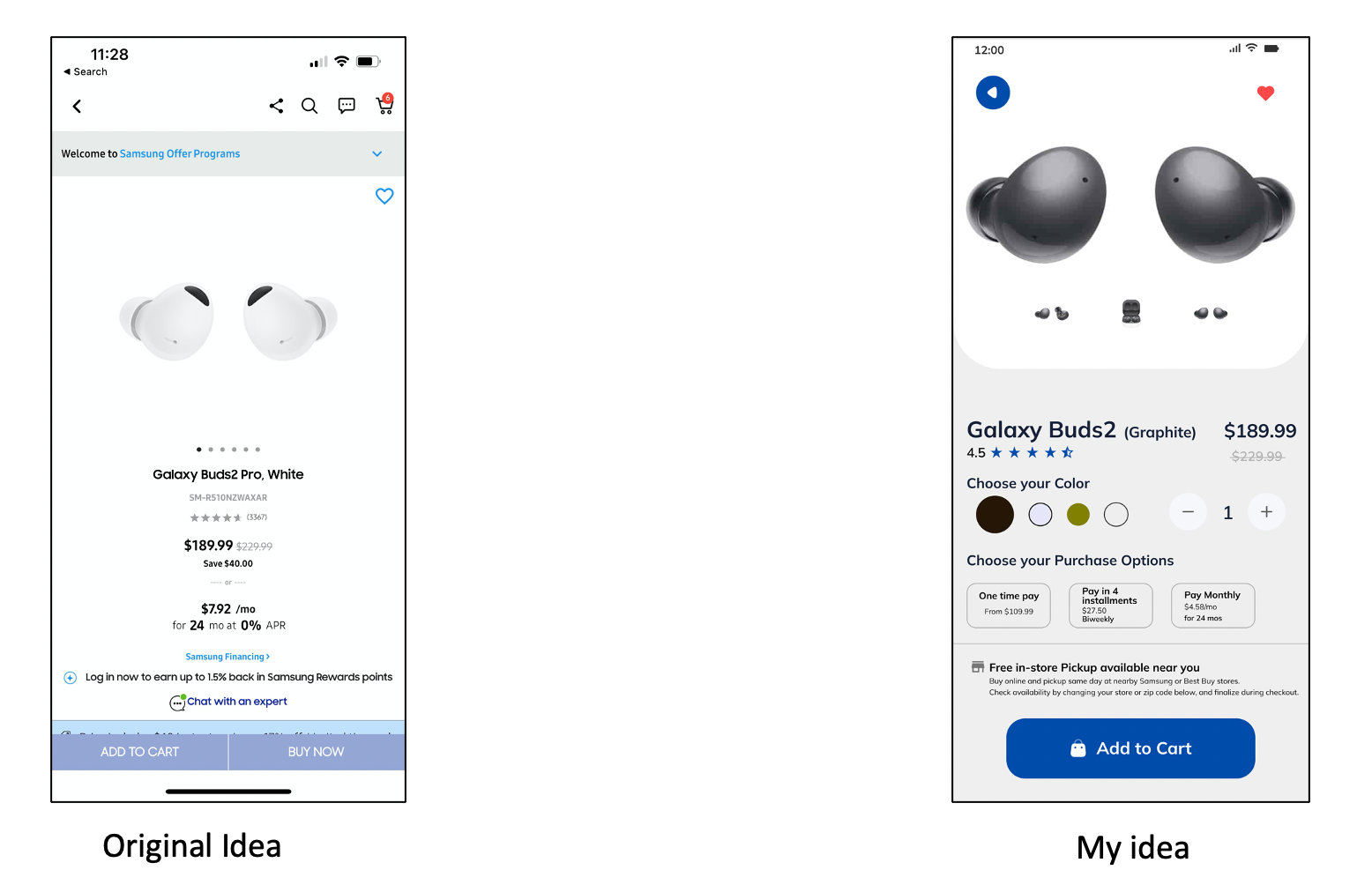
Task: Increase quantity with plus button
Action: pos(1266,512)
